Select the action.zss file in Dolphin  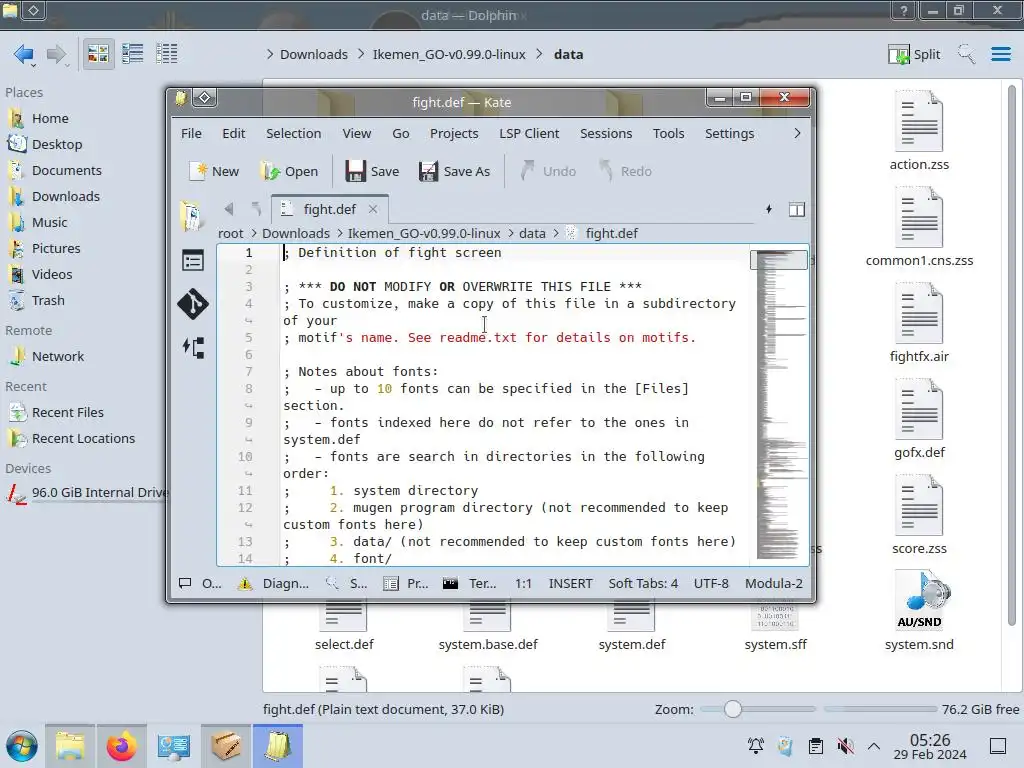(x=919, y=132)
